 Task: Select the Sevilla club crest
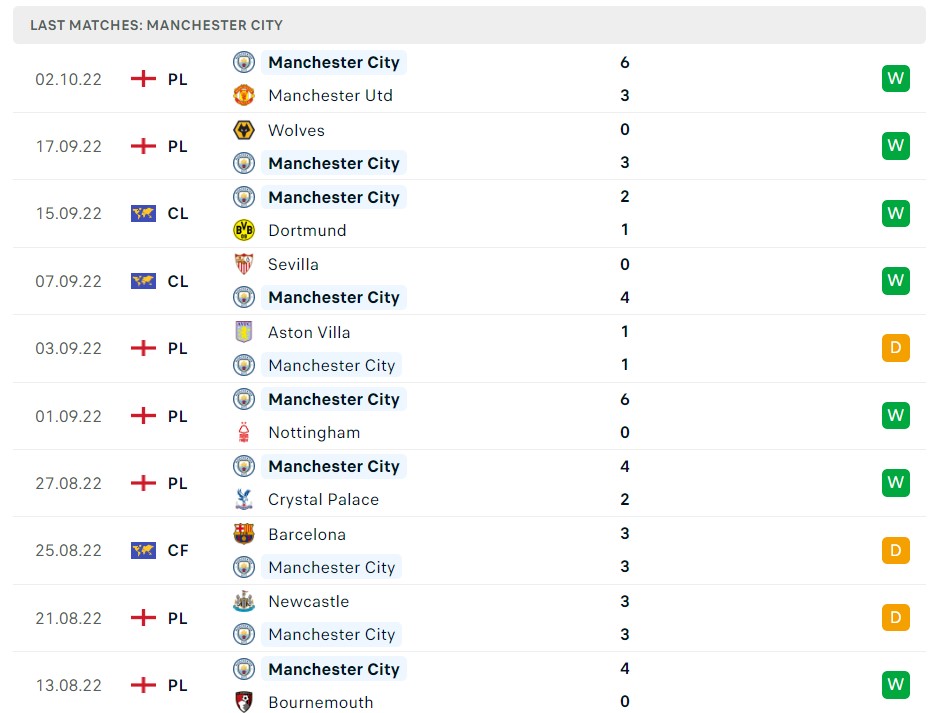click(243, 264)
